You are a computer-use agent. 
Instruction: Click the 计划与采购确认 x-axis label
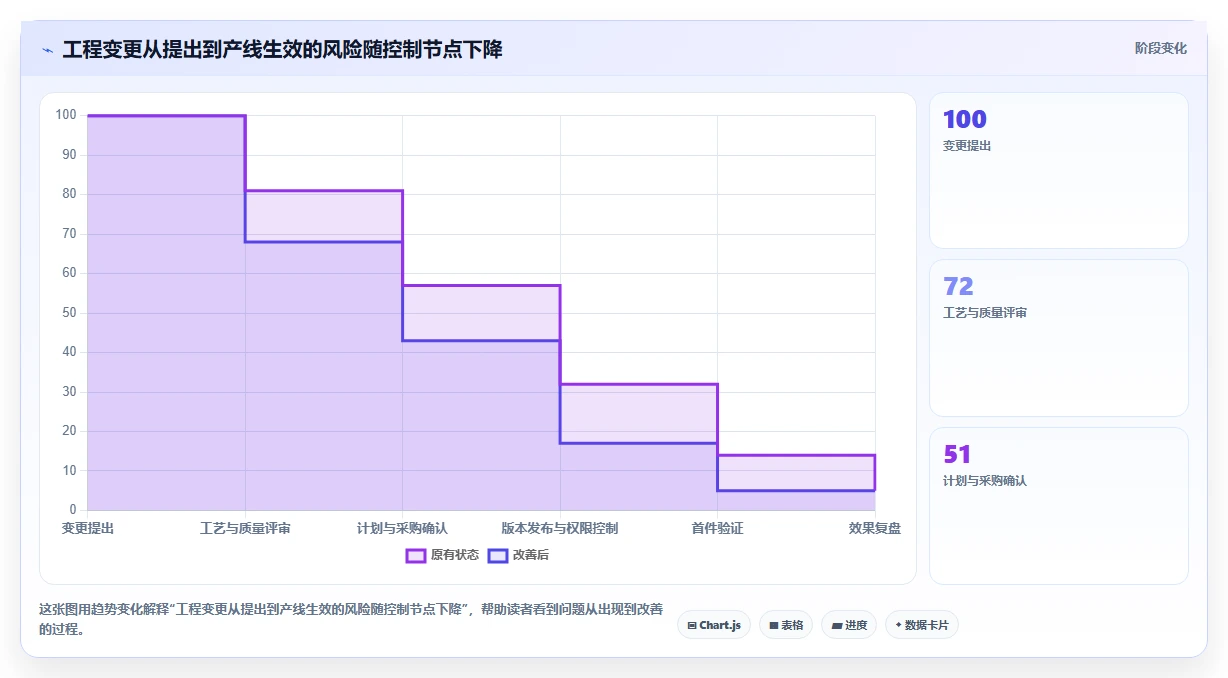click(x=403, y=528)
